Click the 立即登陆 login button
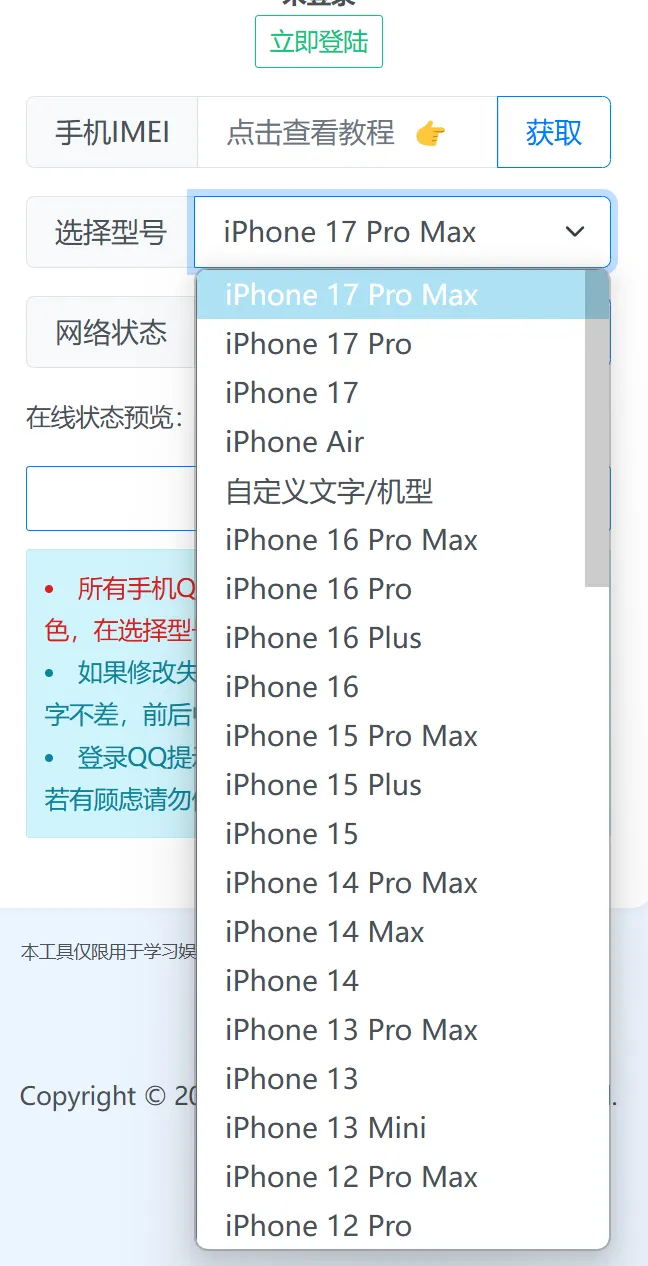Viewport: 648px width, 1266px height. click(319, 41)
